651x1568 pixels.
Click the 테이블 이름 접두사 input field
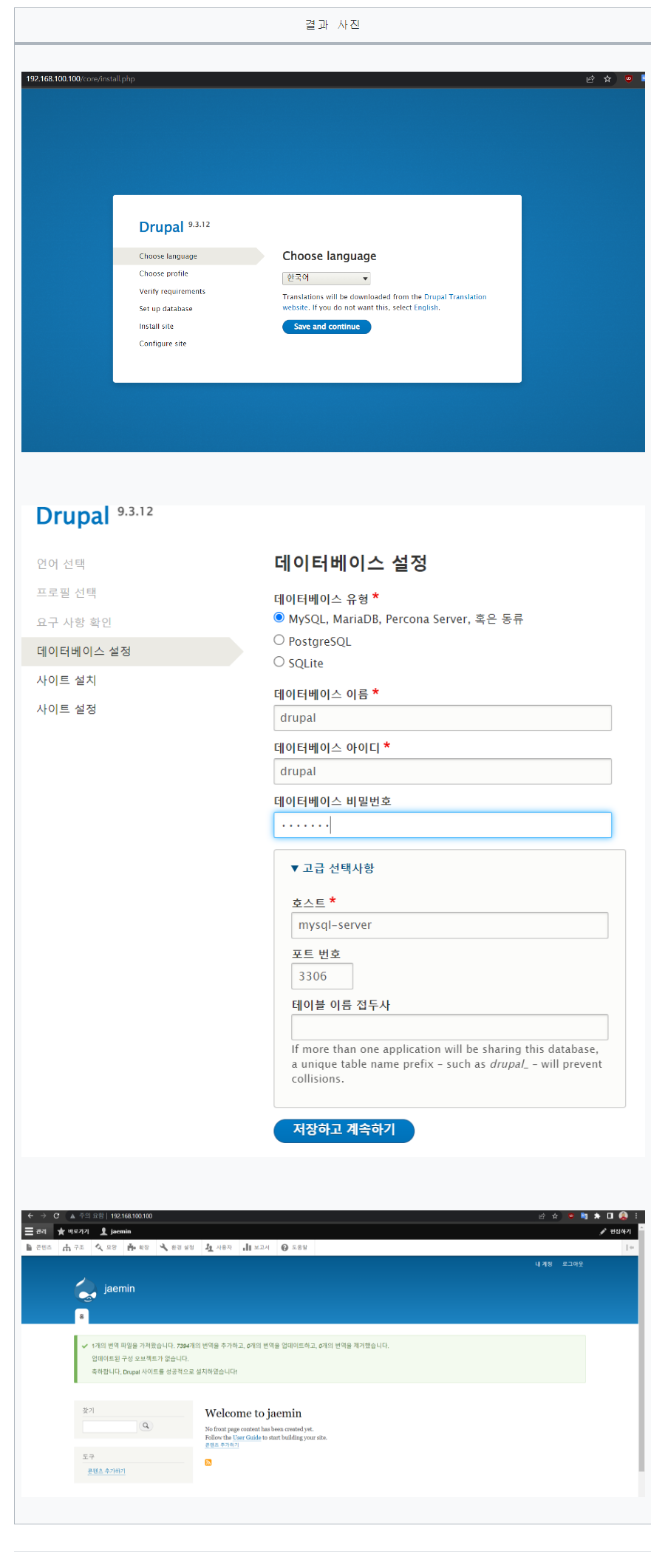point(450,1027)
